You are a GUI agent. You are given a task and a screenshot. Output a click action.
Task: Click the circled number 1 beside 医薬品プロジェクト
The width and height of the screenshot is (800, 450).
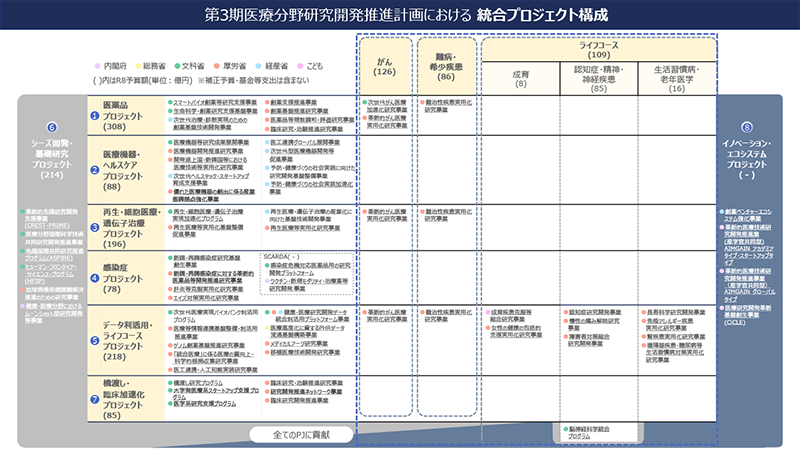click(x=94, y=116)
